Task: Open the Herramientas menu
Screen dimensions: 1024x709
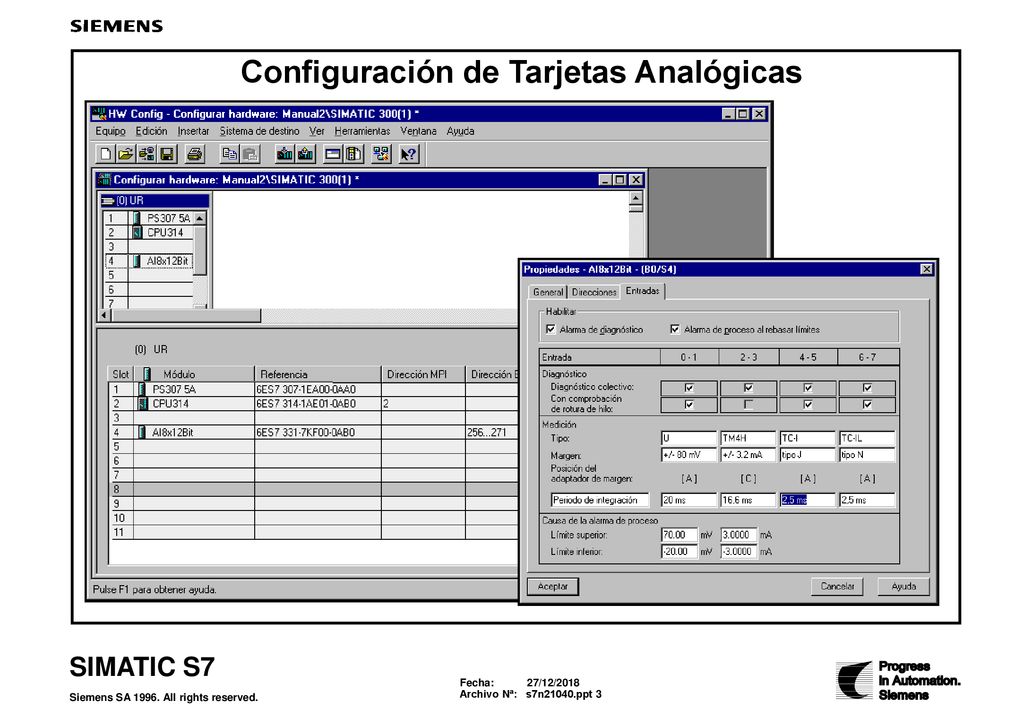Action: [x=362, y=131]
